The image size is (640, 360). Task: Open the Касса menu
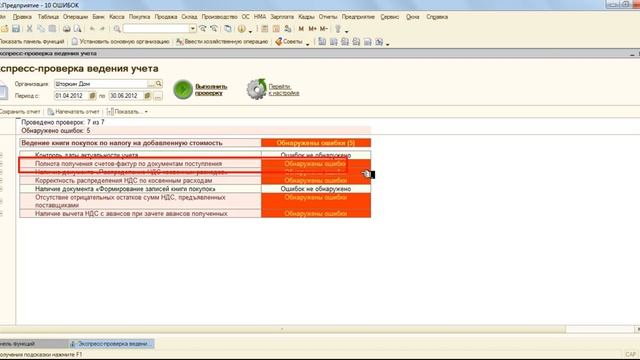coord(117,17)
